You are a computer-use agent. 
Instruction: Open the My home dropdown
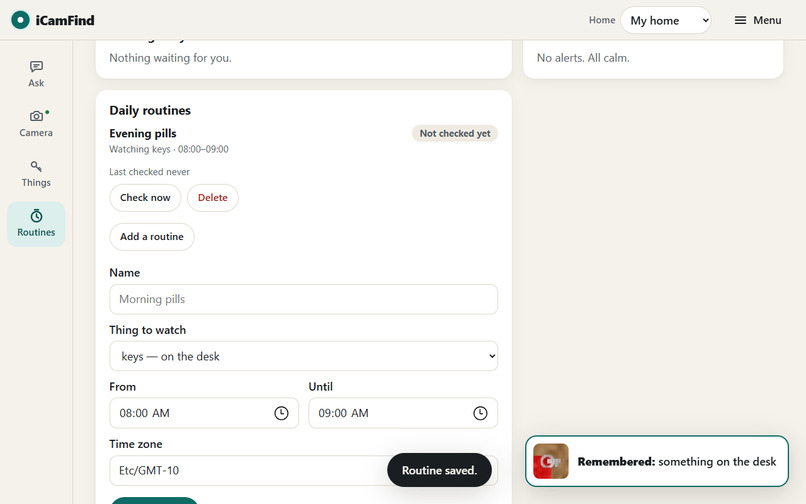(x=666, y=20)
